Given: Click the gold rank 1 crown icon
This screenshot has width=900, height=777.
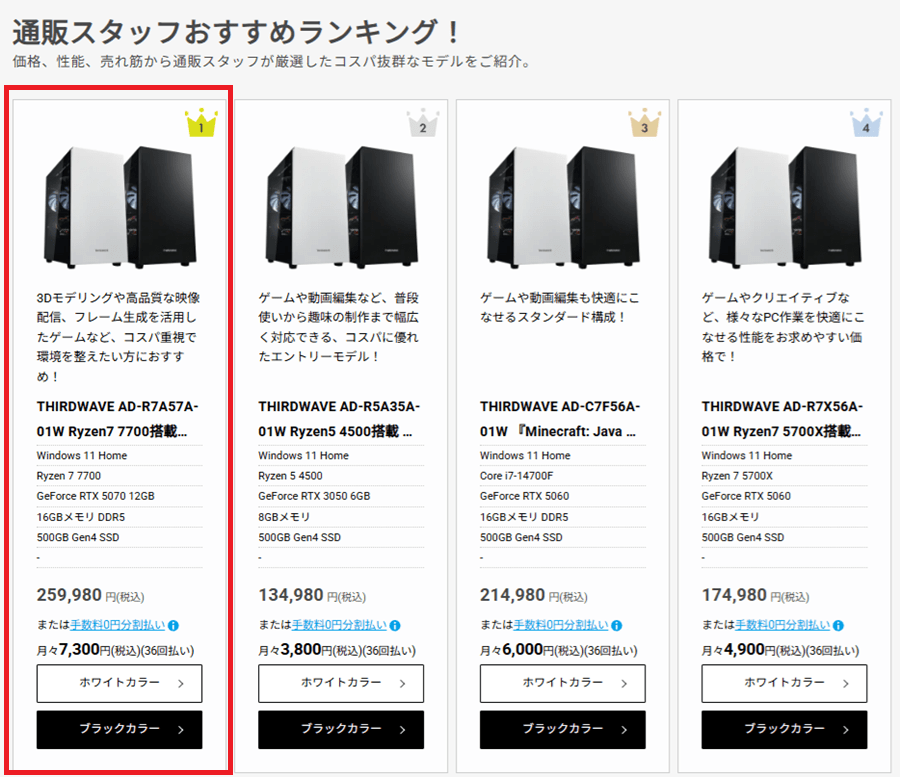Looking at the screenshot, I should (x=201, y=125).
